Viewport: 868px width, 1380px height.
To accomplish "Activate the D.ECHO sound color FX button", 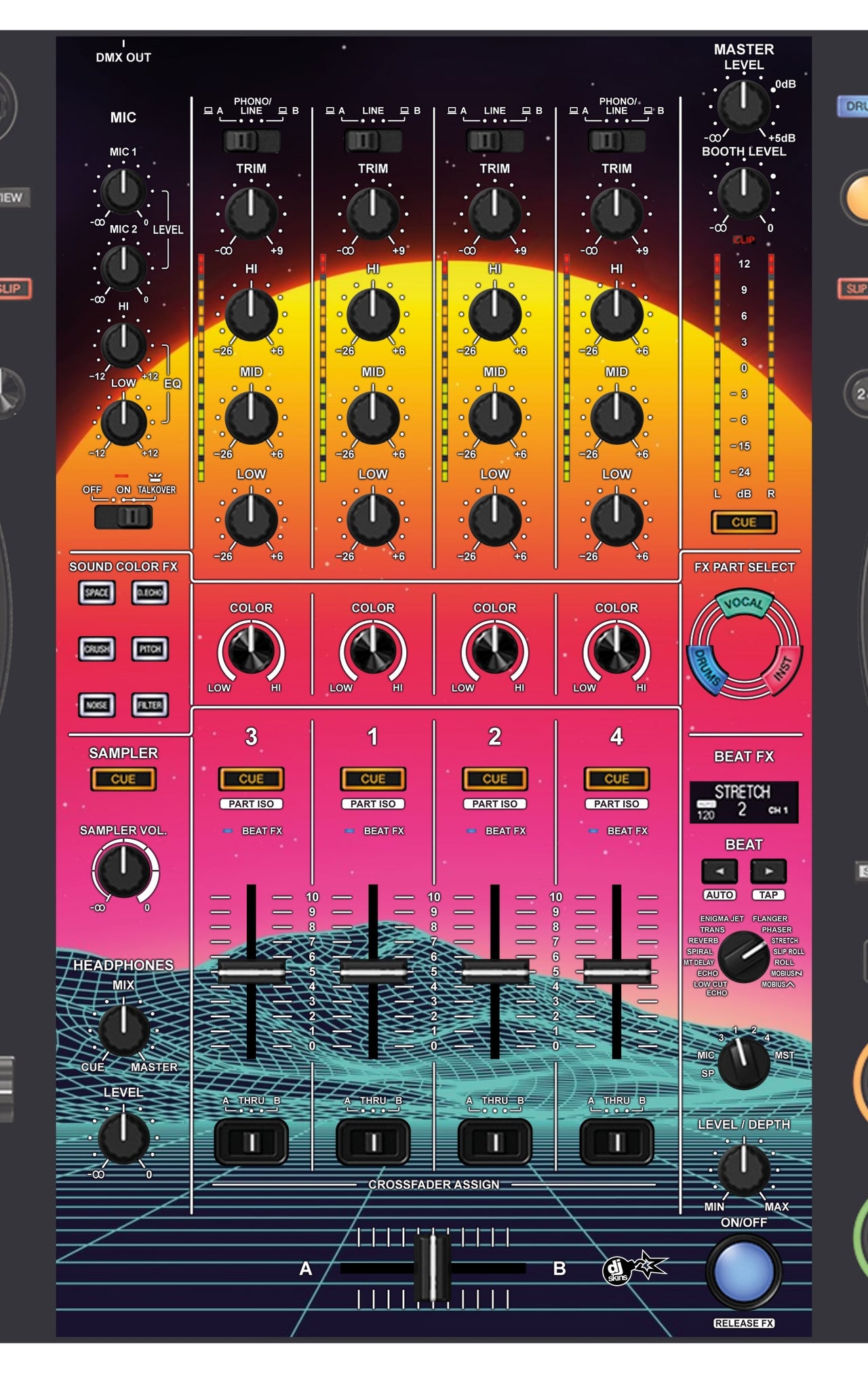I will click(x=150, y=593).
